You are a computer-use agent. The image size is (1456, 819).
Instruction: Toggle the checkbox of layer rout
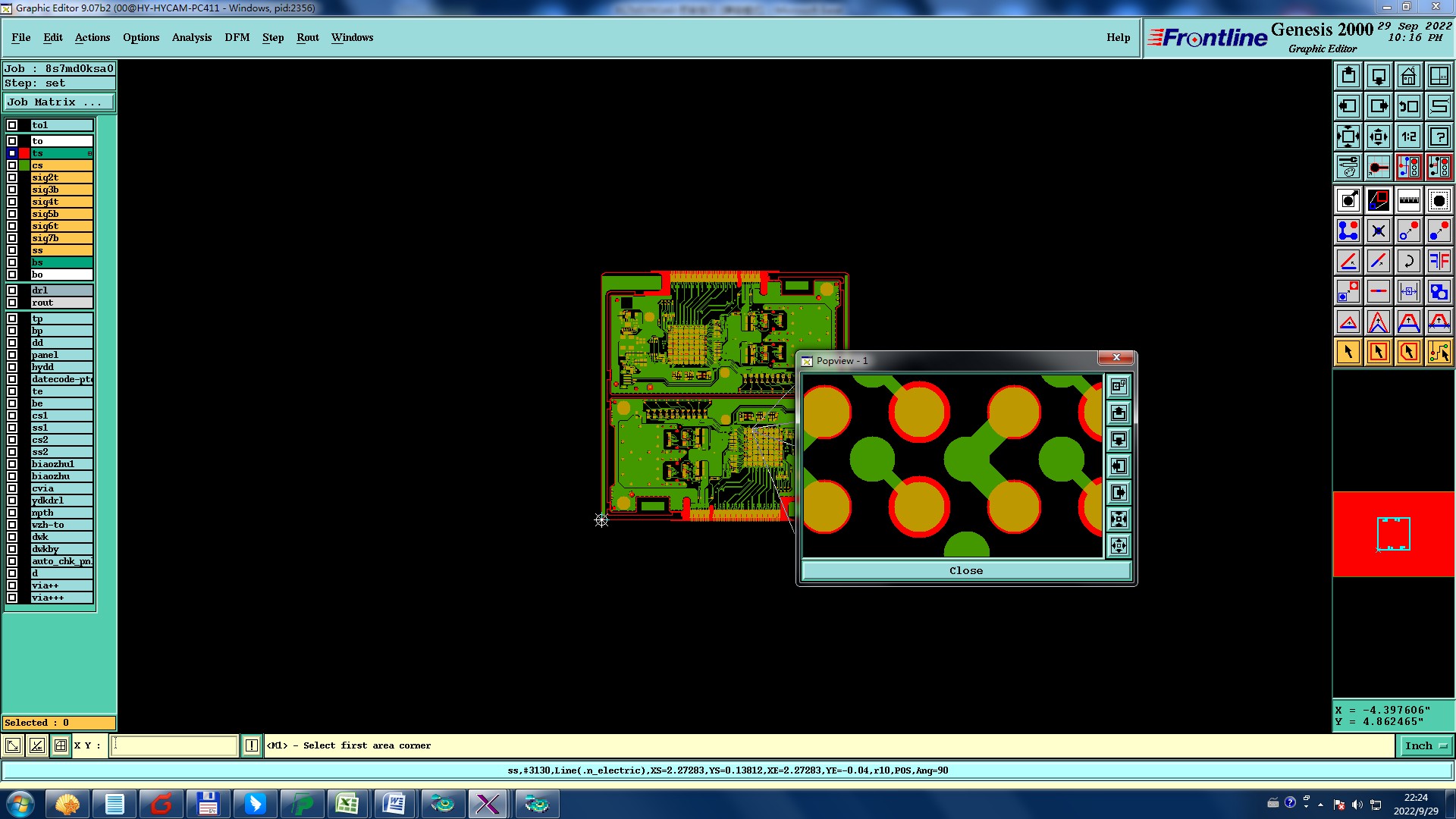point(12,303)
